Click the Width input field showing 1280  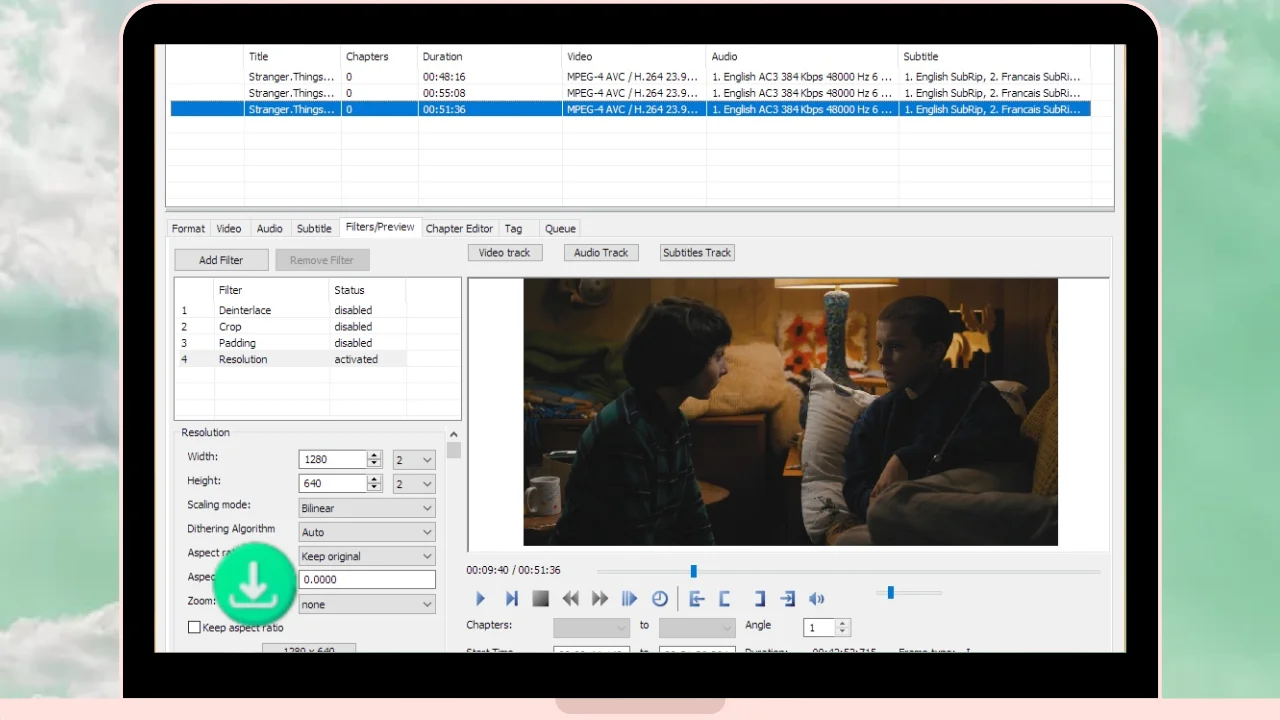(x=333, y=459)
